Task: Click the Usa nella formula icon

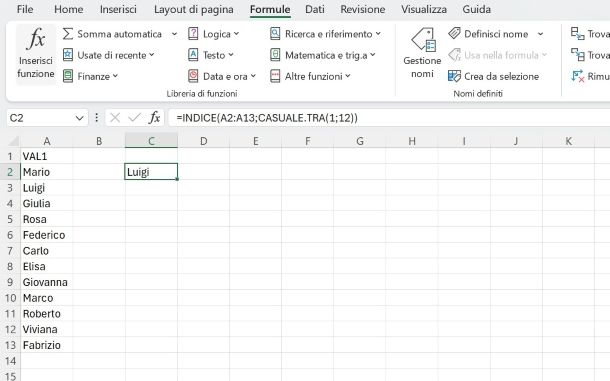Action: [454, 55]
